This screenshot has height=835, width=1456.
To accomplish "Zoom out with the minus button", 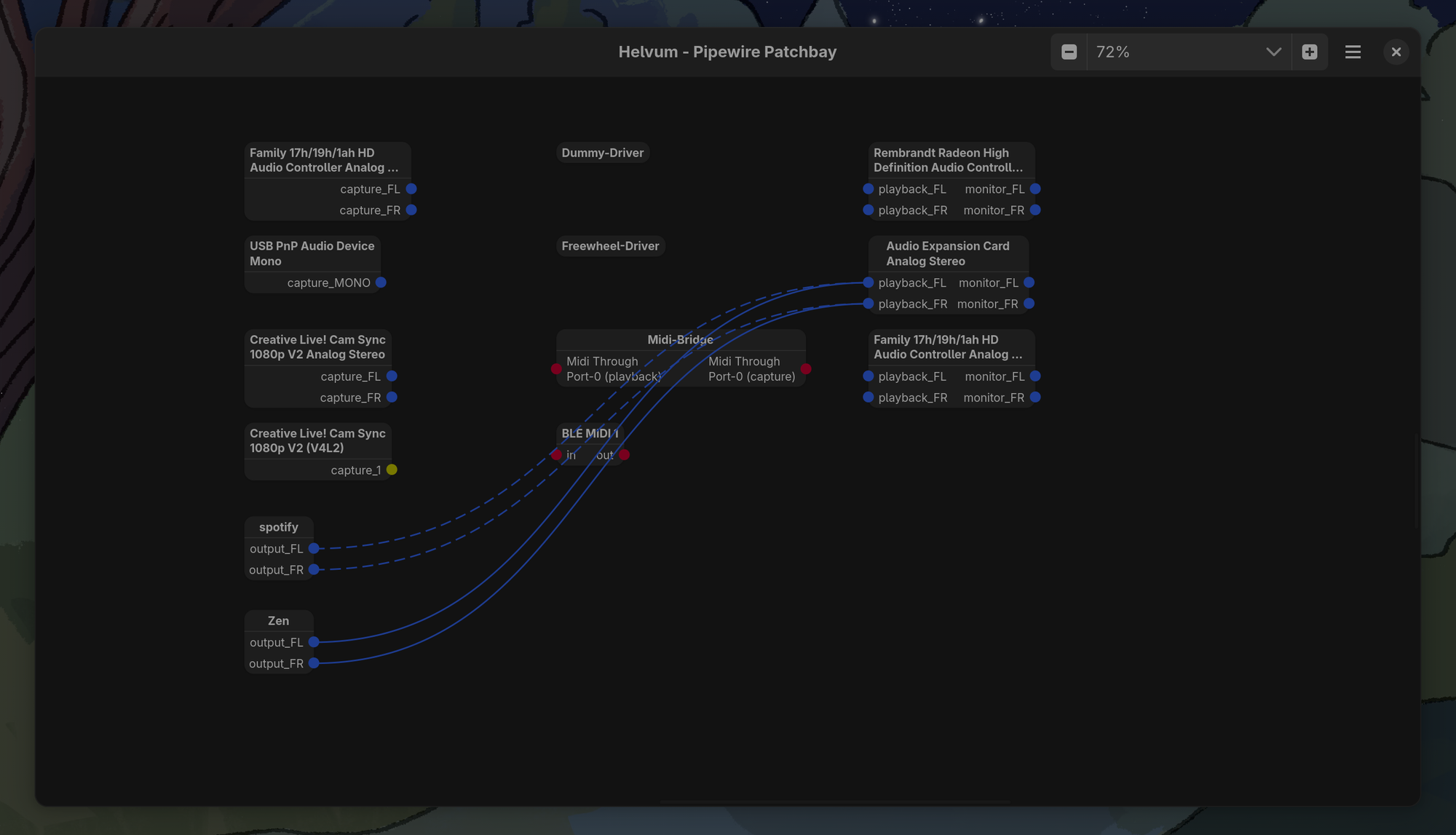I will coord(1069,52).
